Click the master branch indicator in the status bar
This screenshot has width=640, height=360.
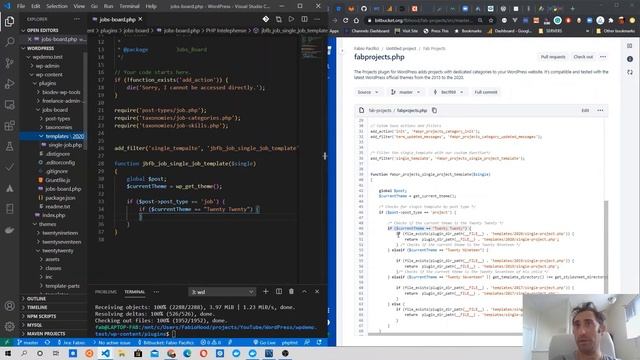[28, 342]
